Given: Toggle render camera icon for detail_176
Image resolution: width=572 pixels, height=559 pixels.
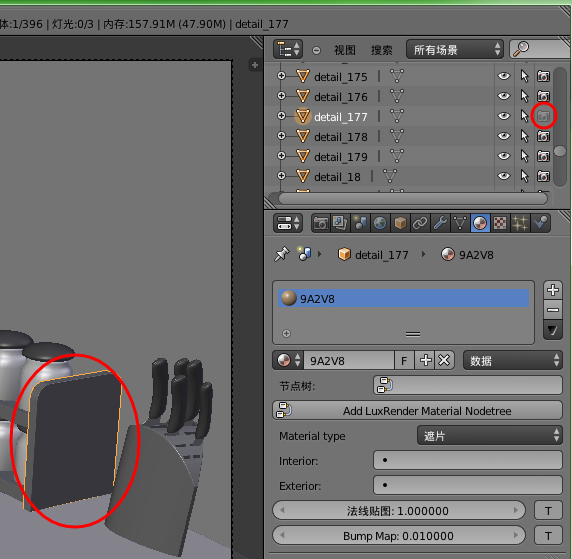Looking at the screenshot, I should pos(543,96).
